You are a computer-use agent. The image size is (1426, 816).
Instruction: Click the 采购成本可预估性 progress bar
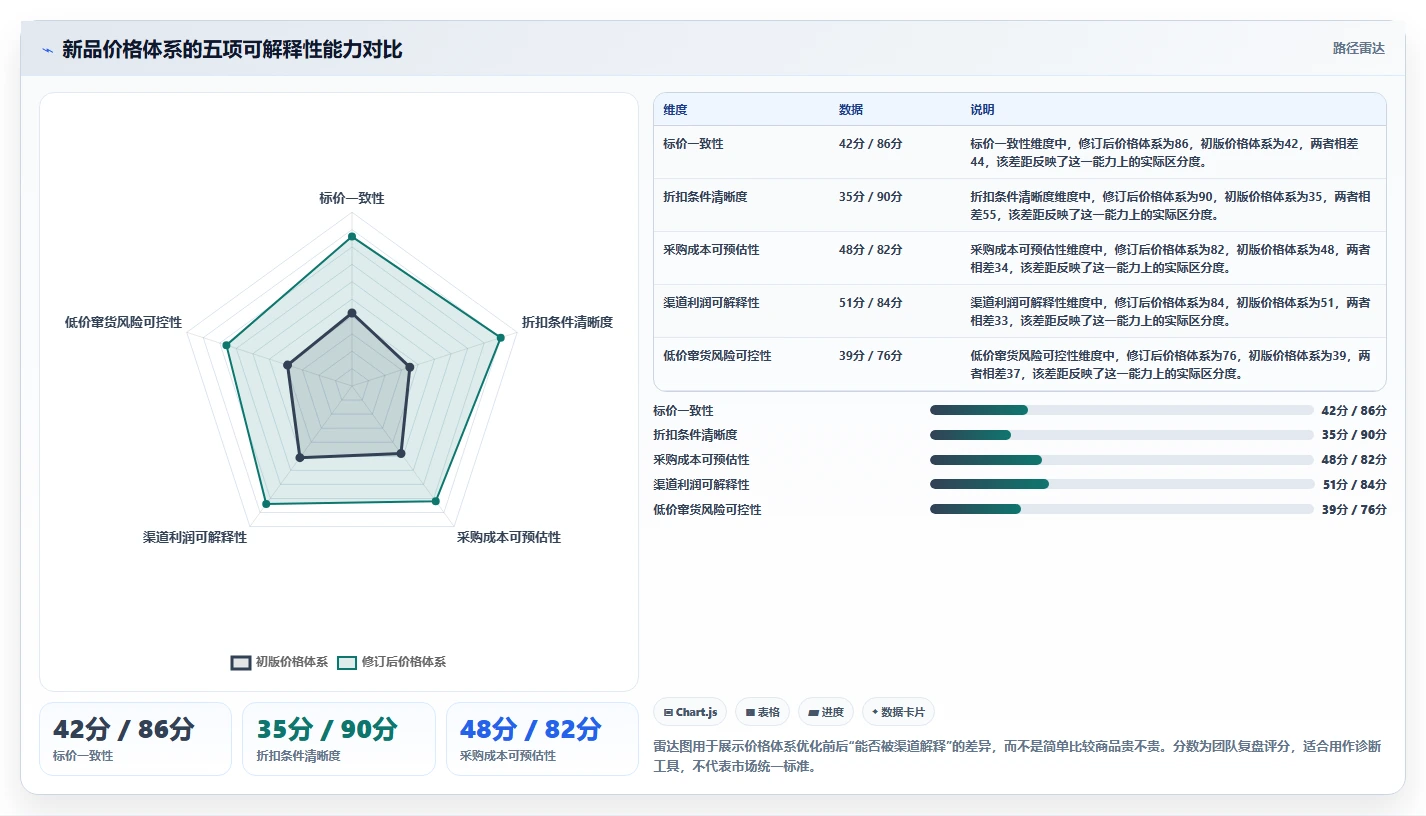coord(1121,460)
